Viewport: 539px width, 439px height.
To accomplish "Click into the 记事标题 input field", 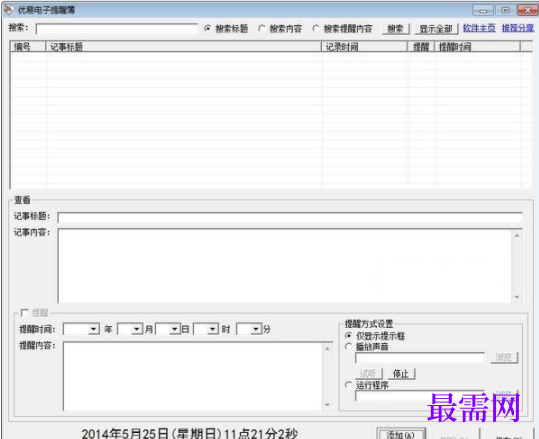I will (x=290, y=217).
